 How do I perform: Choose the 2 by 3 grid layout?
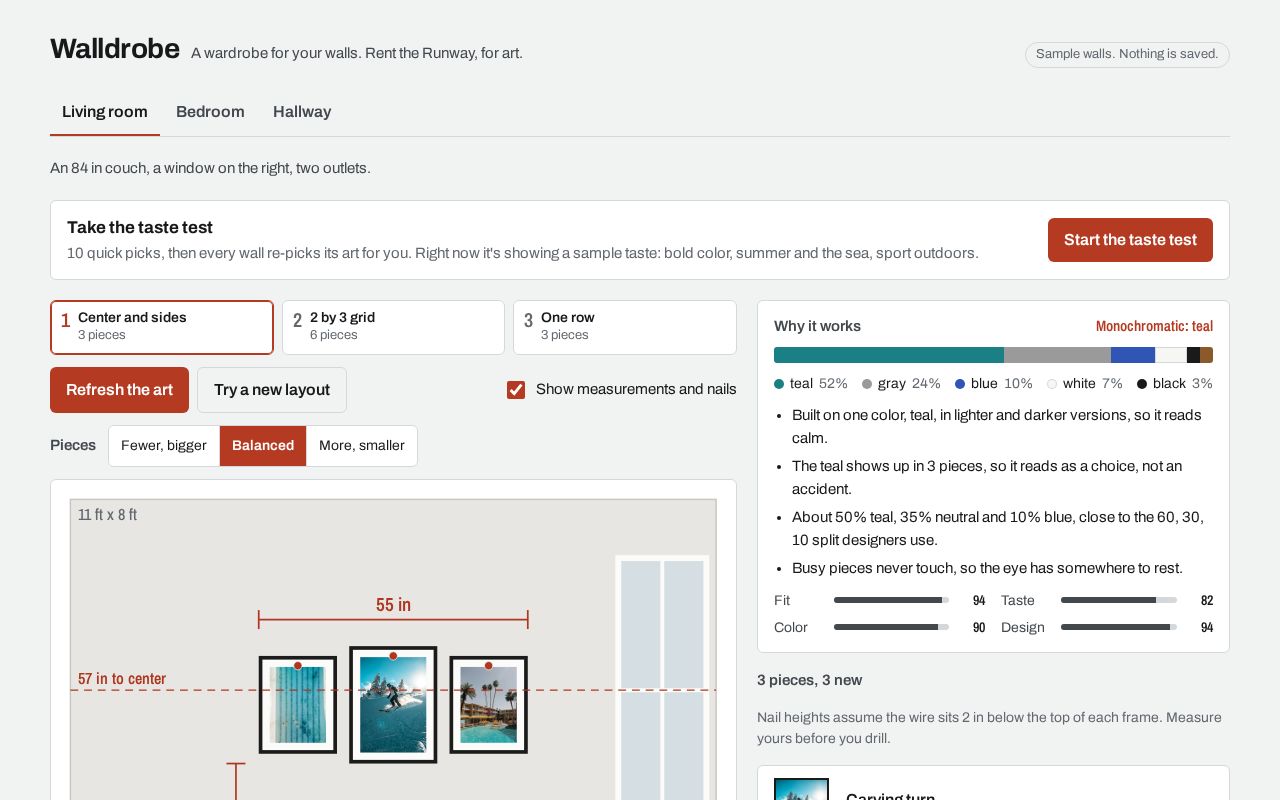pyautogui.click(x=393, y=327)
